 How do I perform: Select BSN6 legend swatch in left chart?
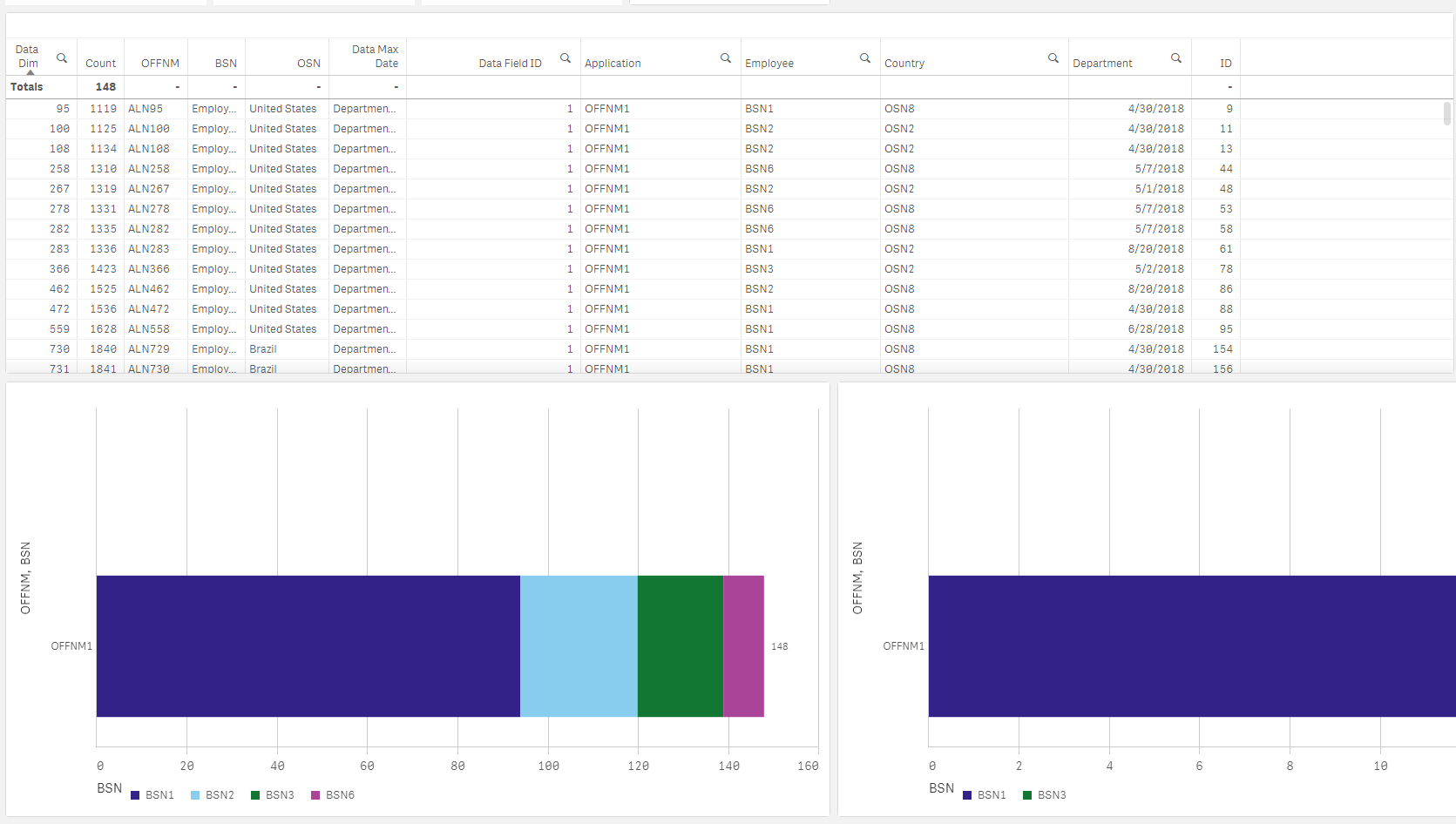point(315,795)
